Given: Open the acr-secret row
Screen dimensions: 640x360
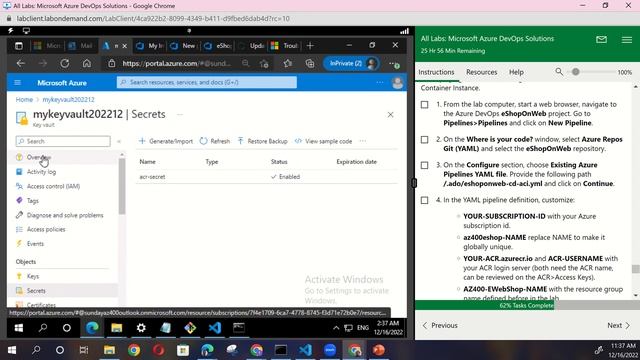Looking at the screenshot, I should pyautogui.click(x=267, y=177).
